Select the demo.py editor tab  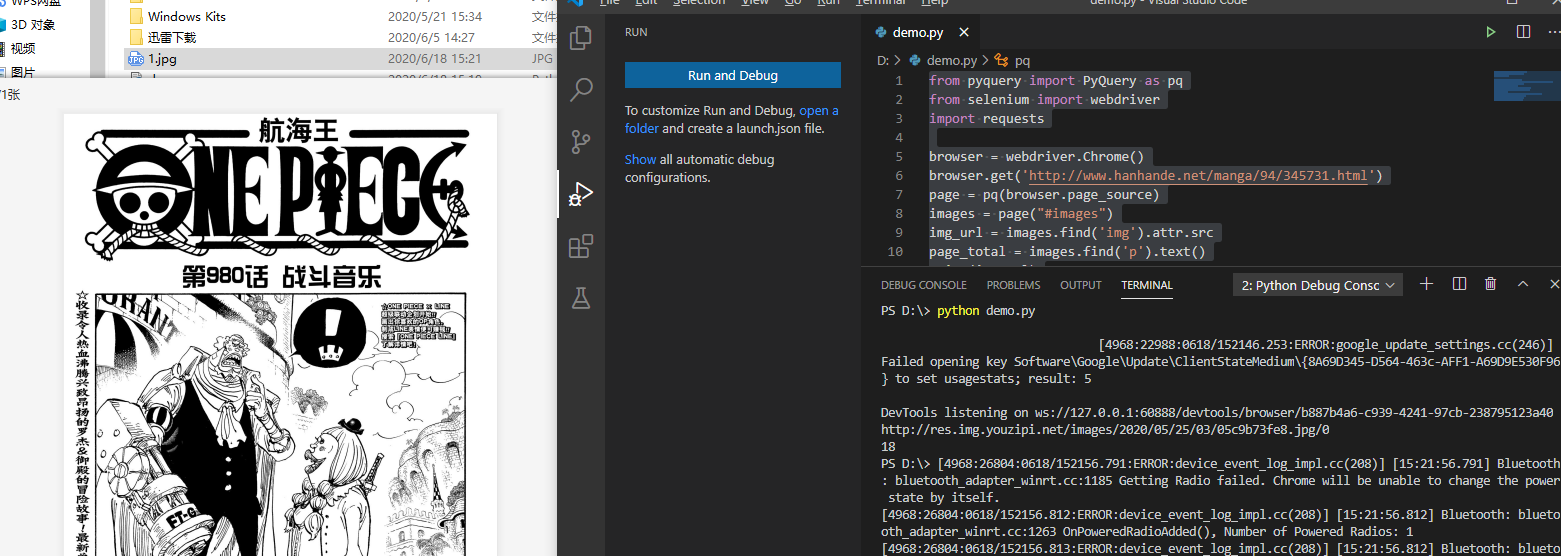coord(918,32)
